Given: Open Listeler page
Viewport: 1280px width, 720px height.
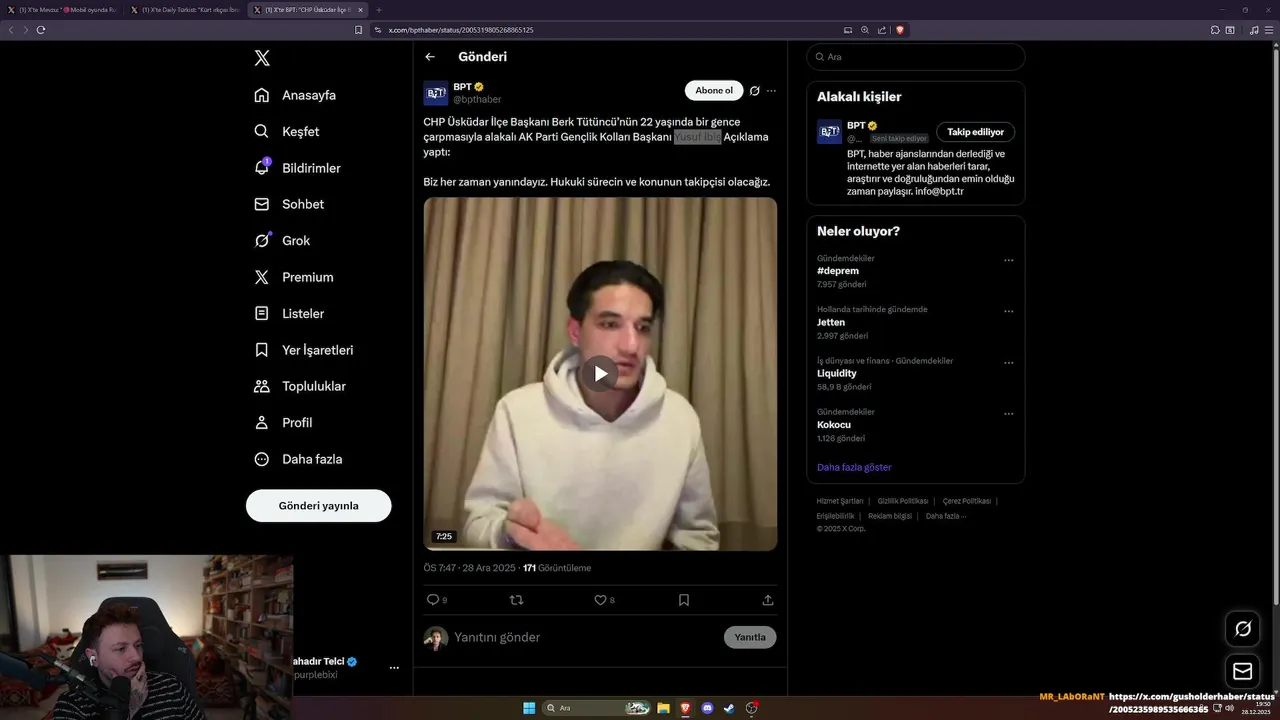Looking at the screenshot, I should 289,313.
